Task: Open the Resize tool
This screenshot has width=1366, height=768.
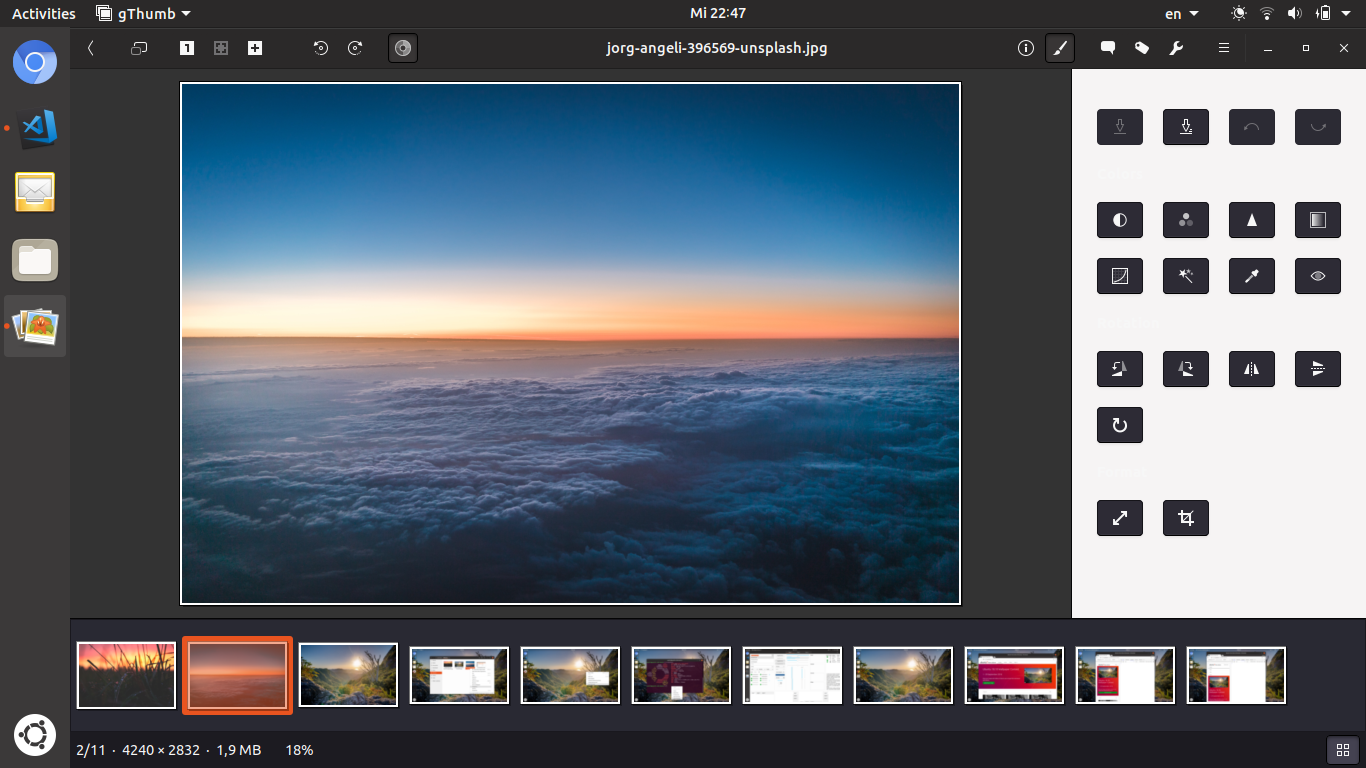Action: click(1119, 518)
